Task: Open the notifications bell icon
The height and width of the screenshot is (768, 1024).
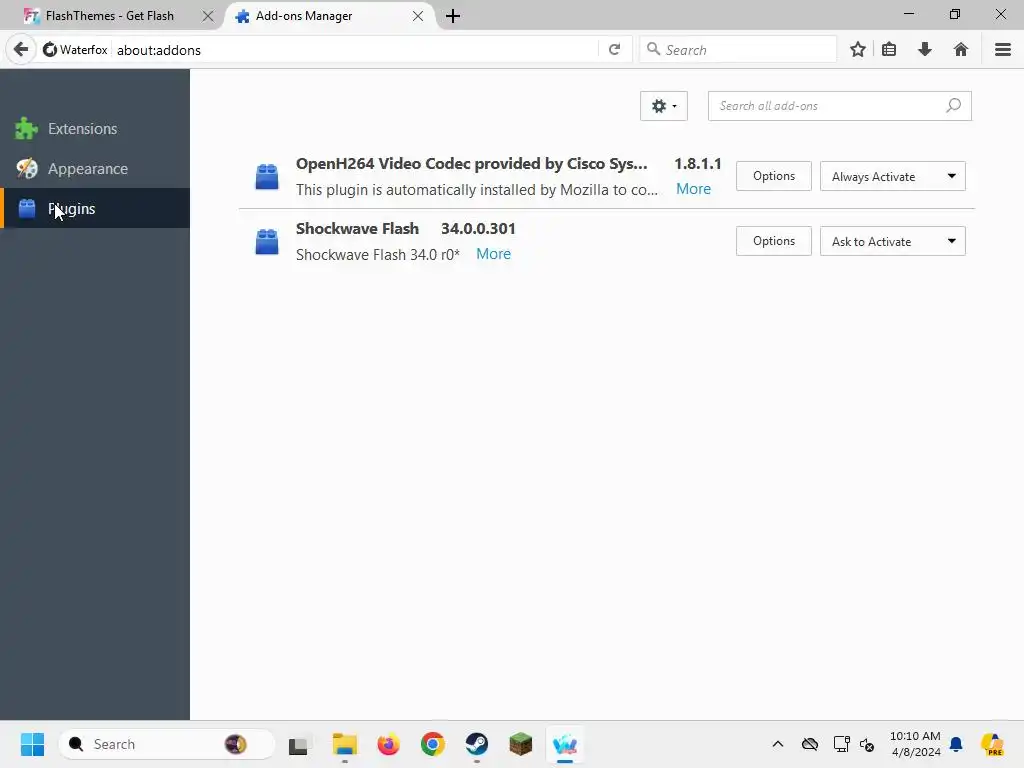Action: point(956,744)
